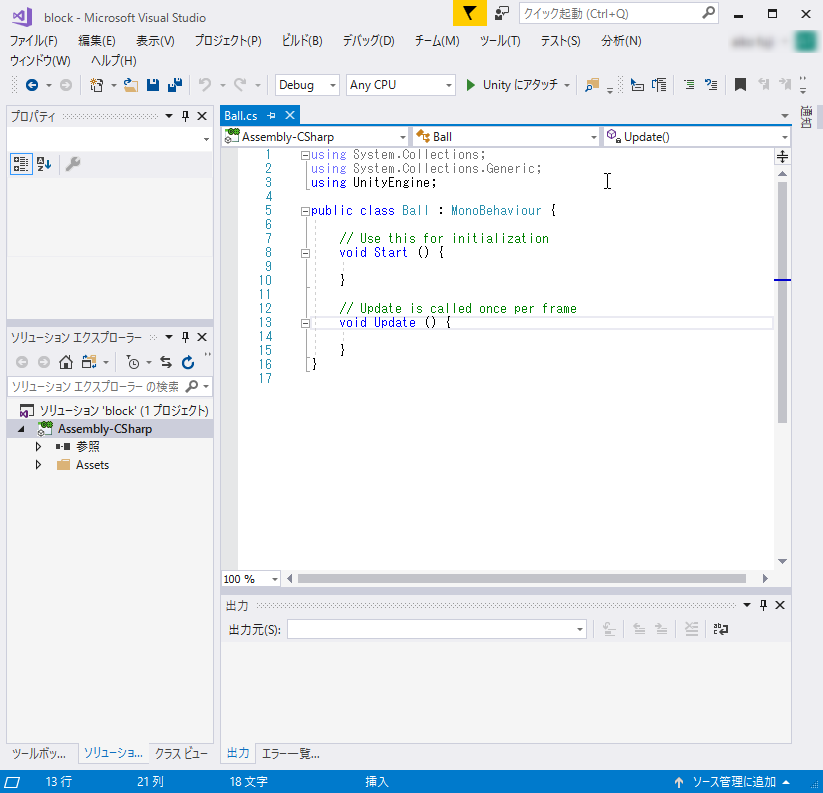
Task: Pin the Properties panel
Action: tap(185, 116)
